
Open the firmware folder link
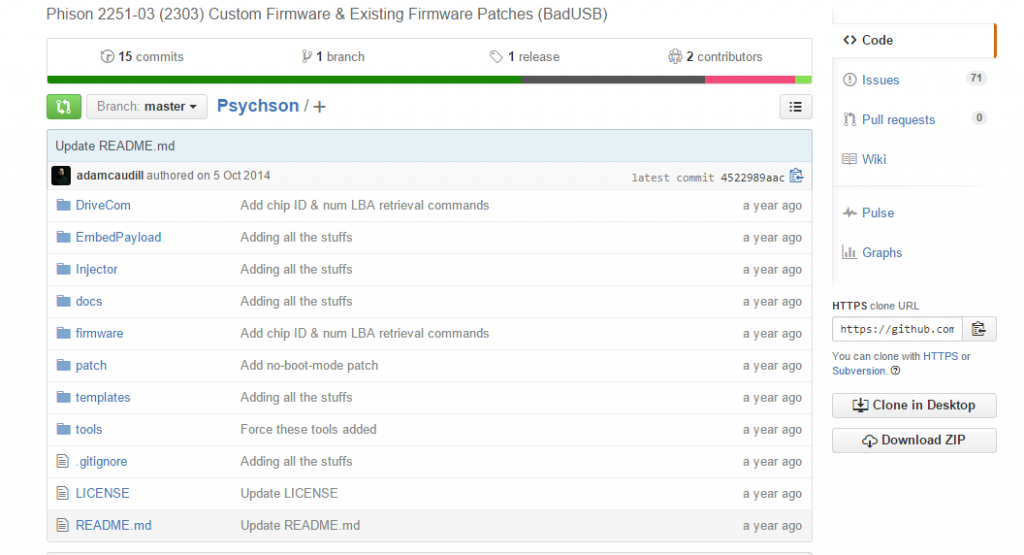[99, 334]
